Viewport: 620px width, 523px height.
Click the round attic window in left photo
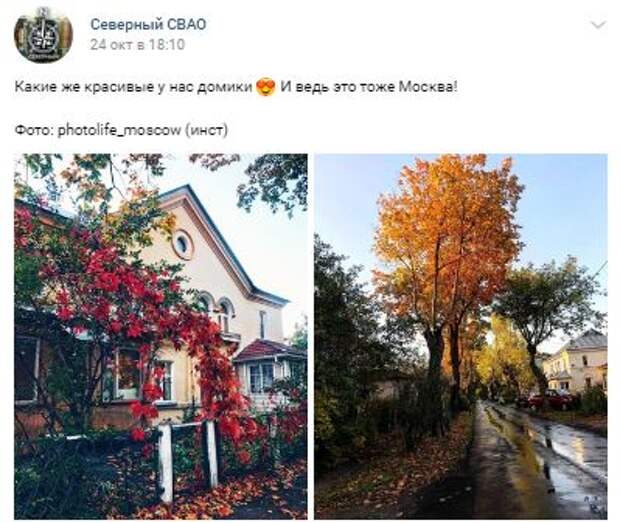click(182, 245)
